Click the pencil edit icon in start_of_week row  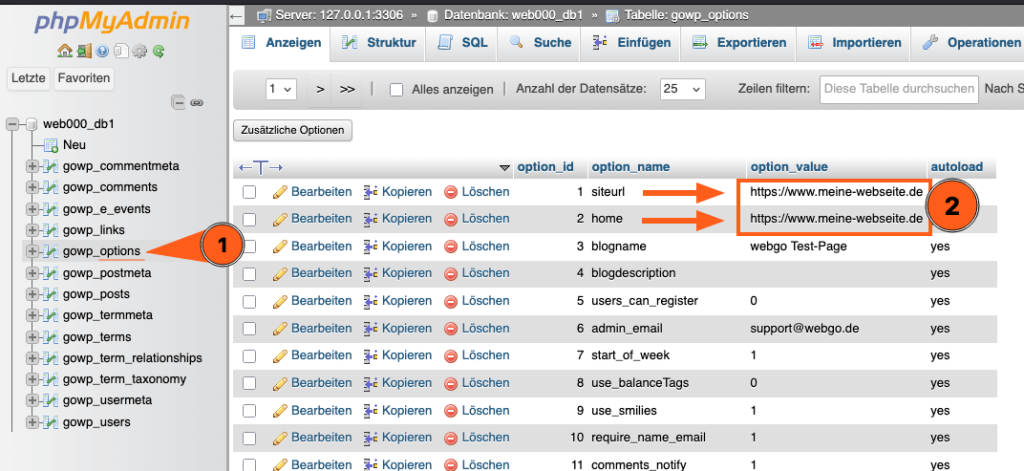coord(280,356)
